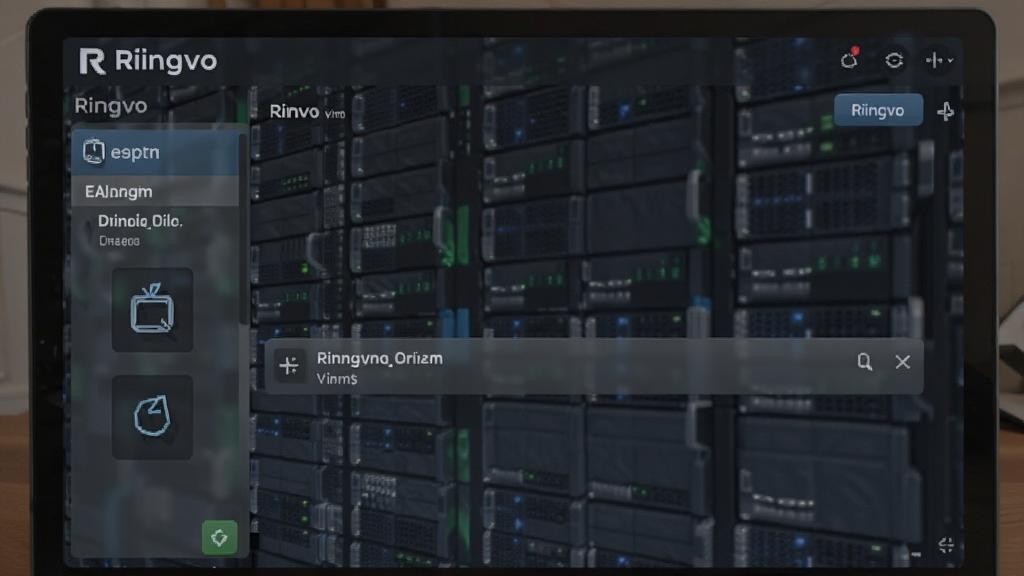Open the TV screen icon tile
1024x576 pixels.
coord(152,310)
